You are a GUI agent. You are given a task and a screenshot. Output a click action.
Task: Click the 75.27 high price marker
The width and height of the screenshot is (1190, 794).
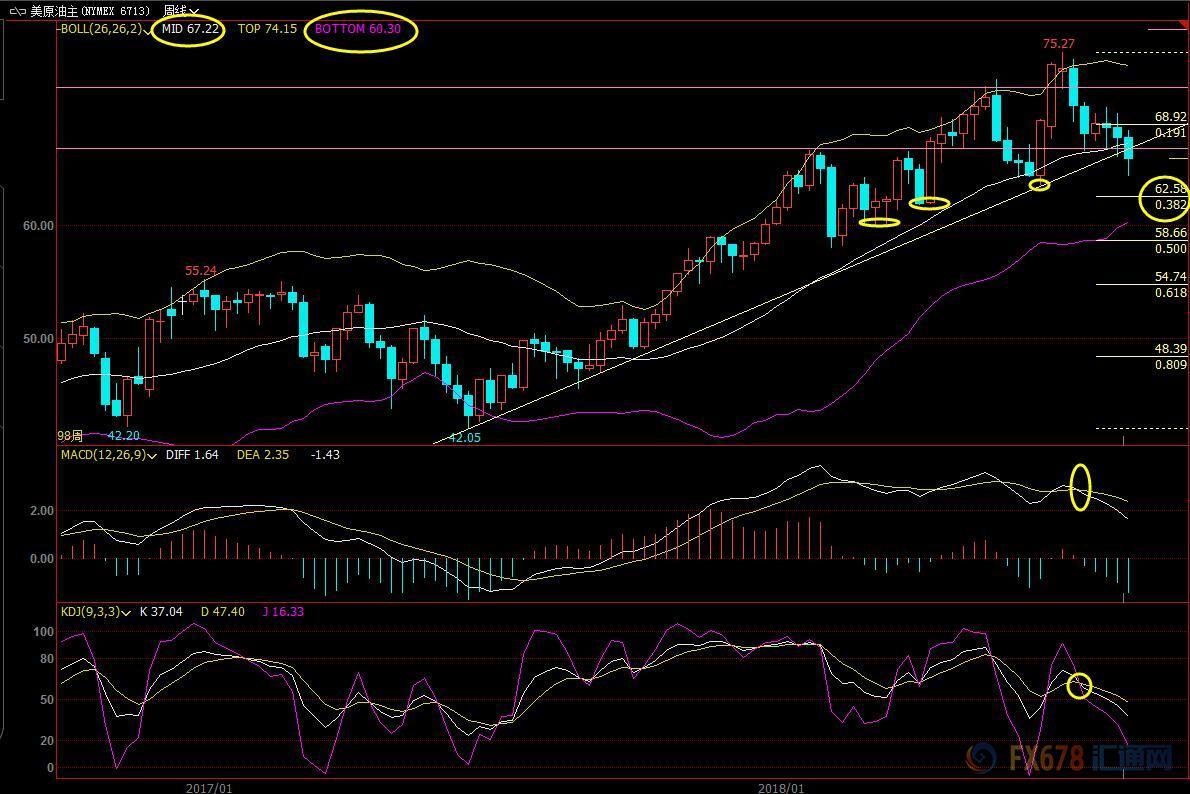(x=1058, y=44)
